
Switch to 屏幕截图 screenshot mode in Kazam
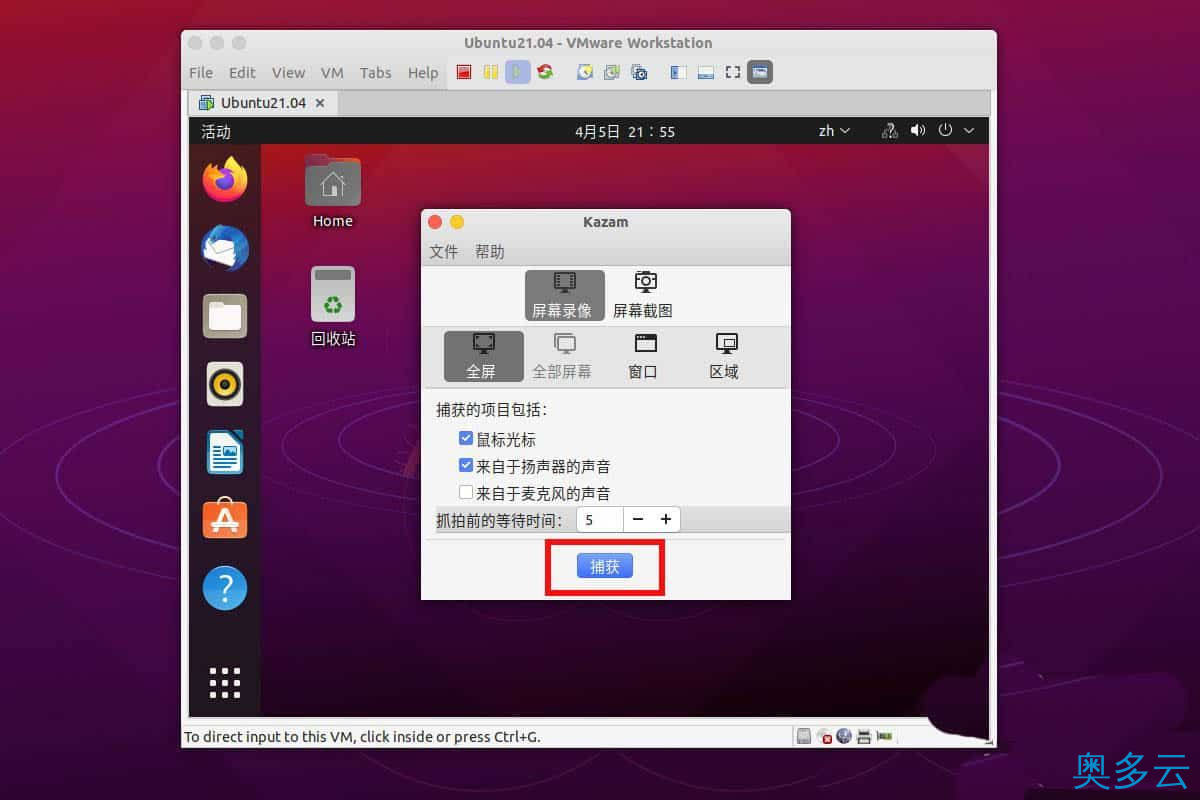pyautogui.click(x=644, y=293)
